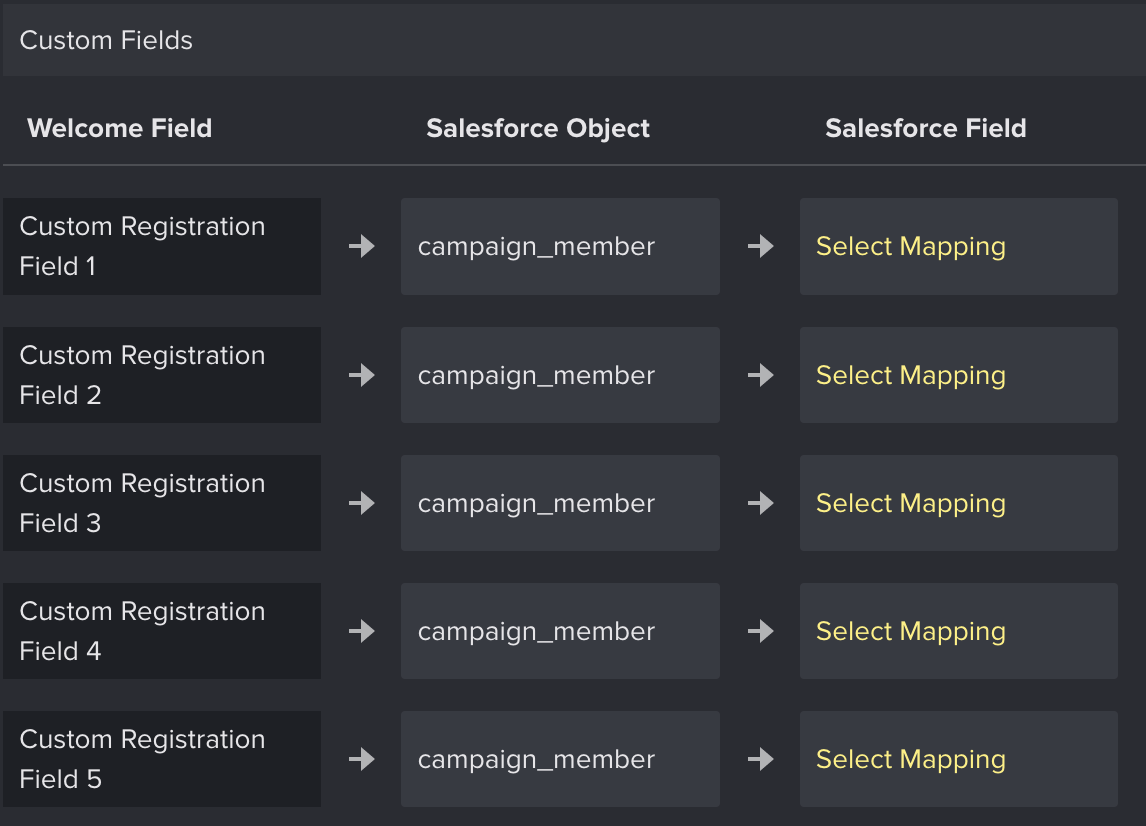
Task: Click campaign_member object in Field 3 row
Action: pyautogui.click(x=560, y=503)
